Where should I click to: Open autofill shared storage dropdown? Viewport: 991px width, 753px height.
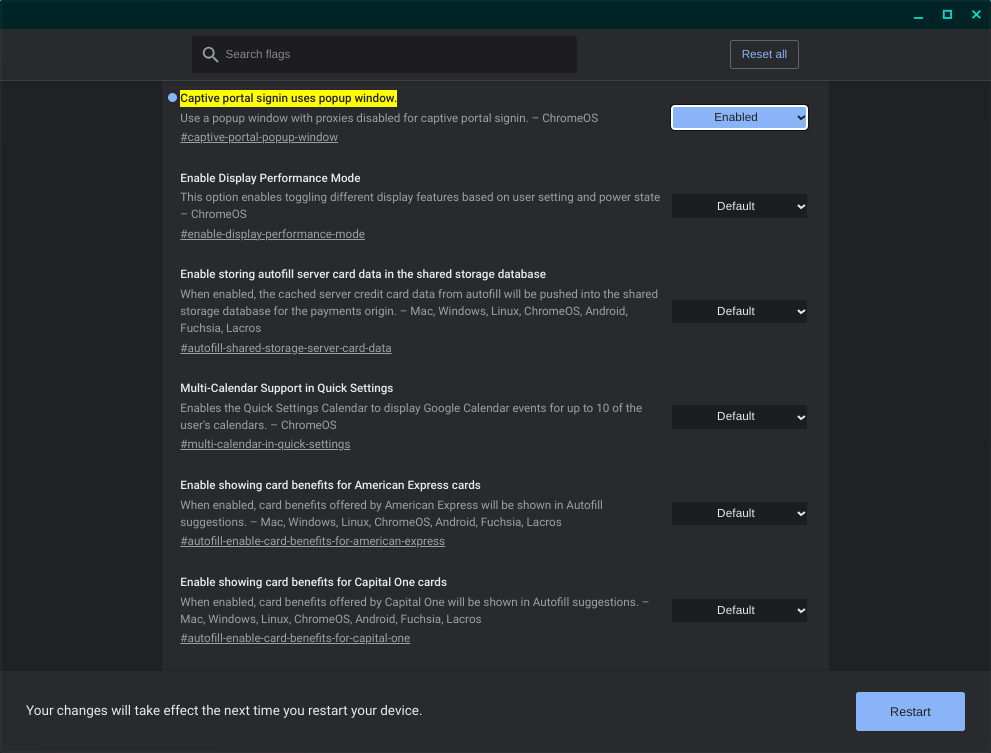pos(739,311)
